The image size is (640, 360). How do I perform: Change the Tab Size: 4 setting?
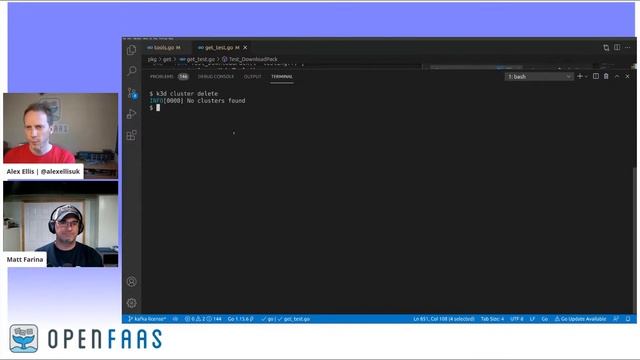pos(492,319)
